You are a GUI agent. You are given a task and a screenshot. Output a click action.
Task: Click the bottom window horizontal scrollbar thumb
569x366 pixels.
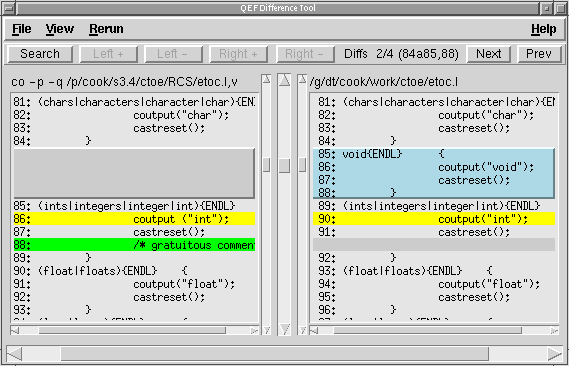pyautogui.click(x=275, y=354)
